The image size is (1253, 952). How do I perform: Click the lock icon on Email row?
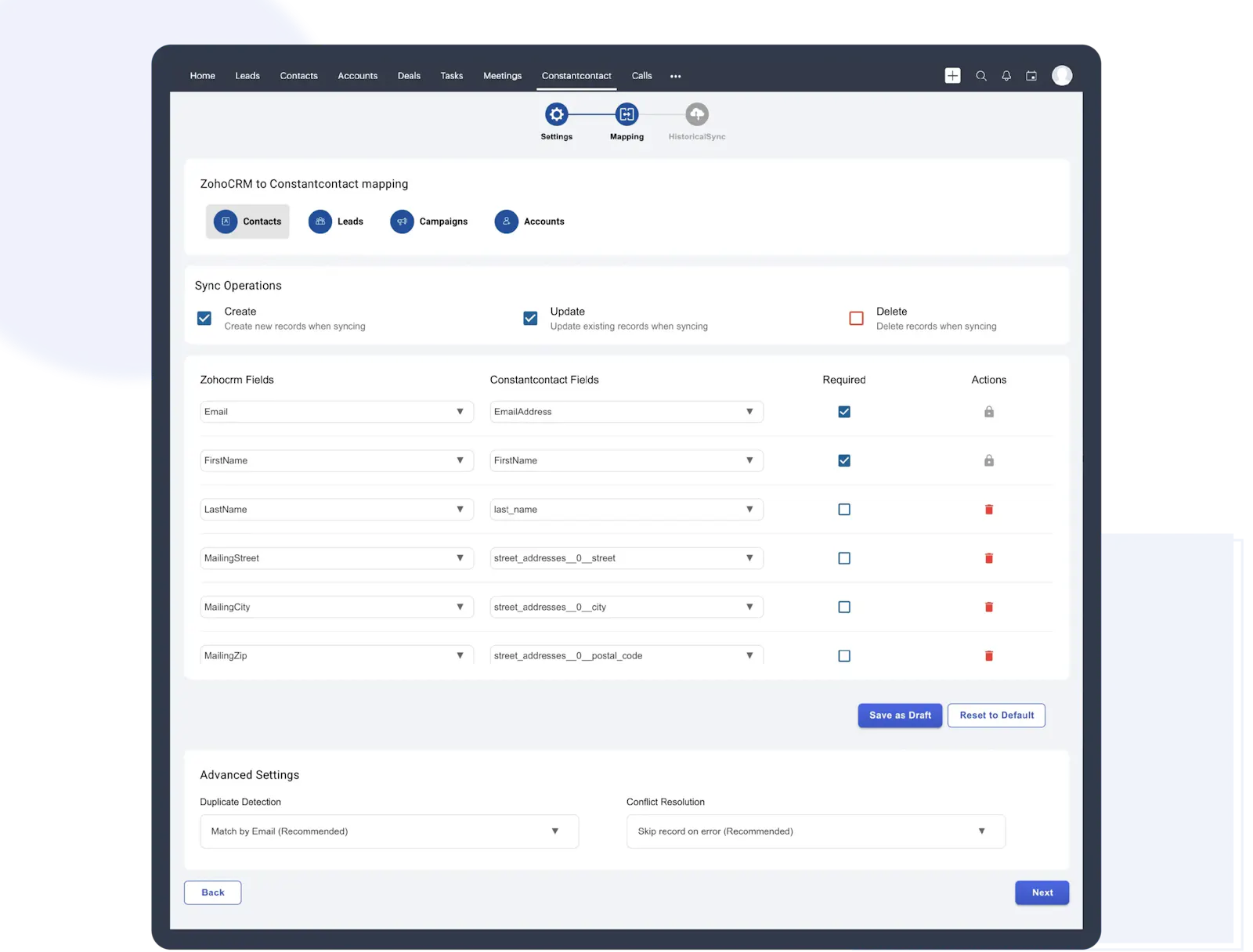(989, 412)
